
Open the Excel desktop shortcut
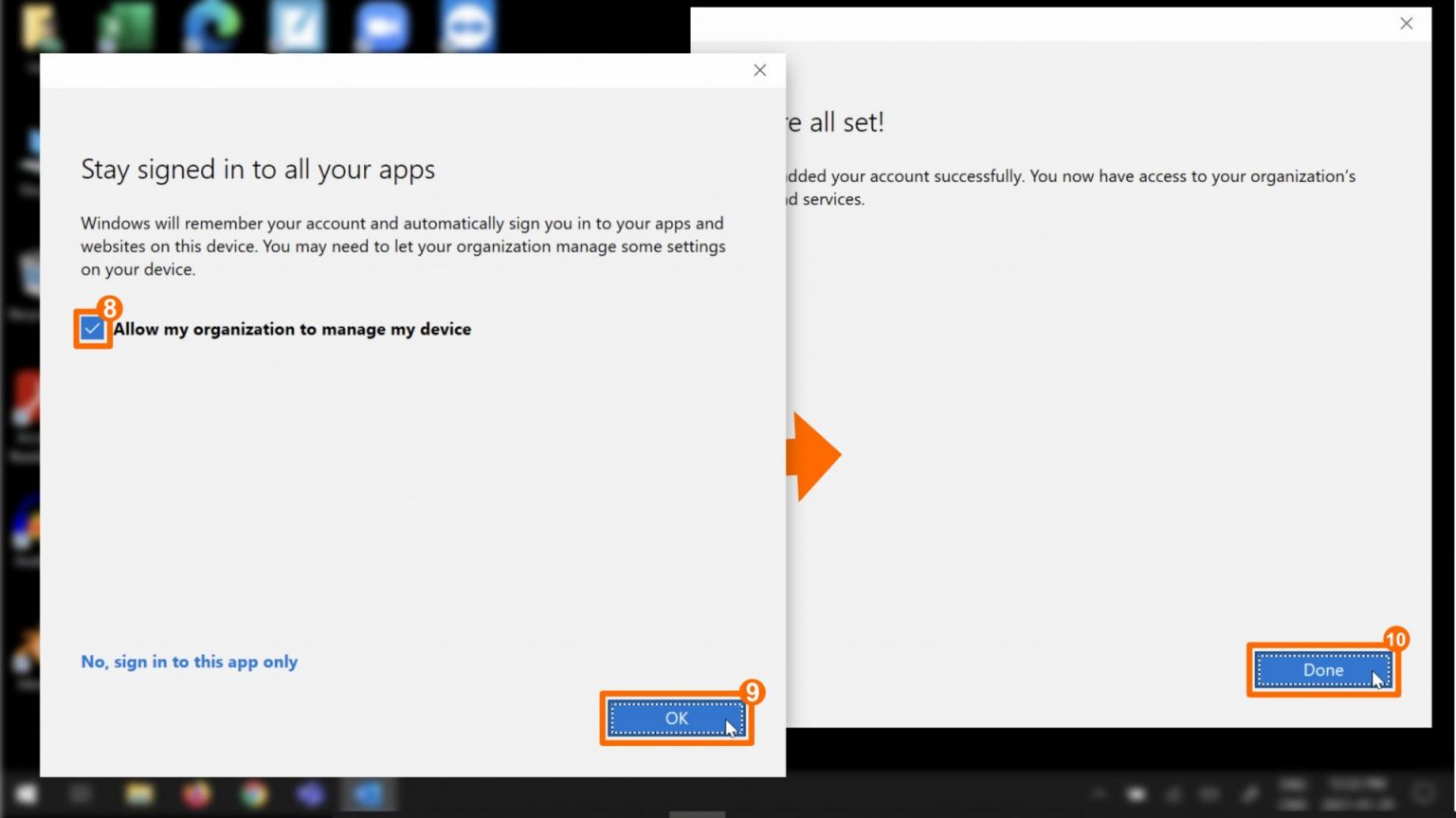click(x=125, y=26)
